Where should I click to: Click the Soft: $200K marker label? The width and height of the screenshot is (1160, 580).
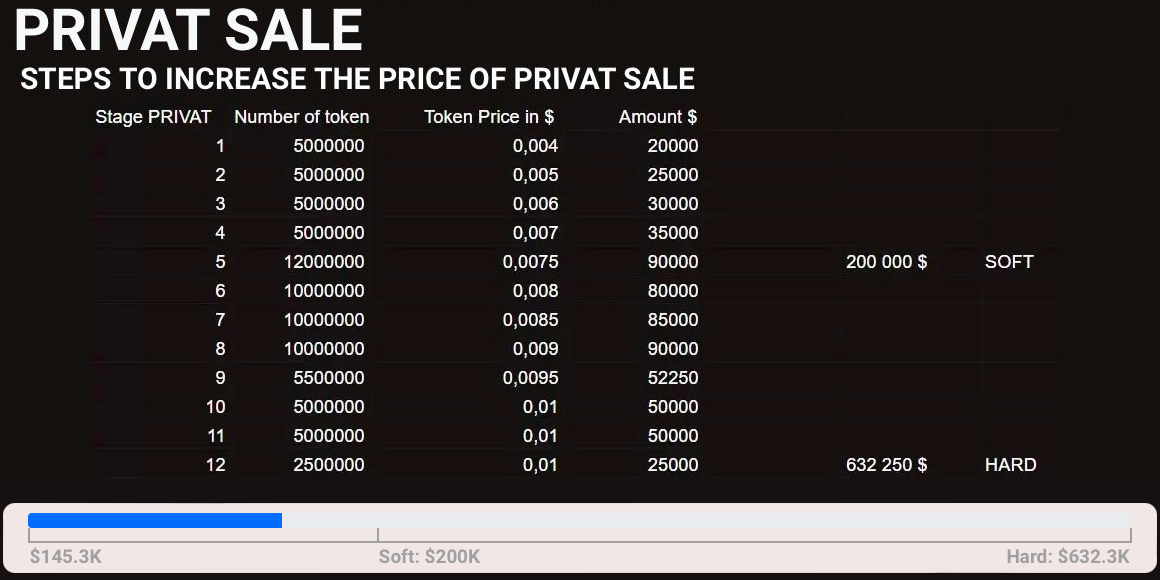429,557
